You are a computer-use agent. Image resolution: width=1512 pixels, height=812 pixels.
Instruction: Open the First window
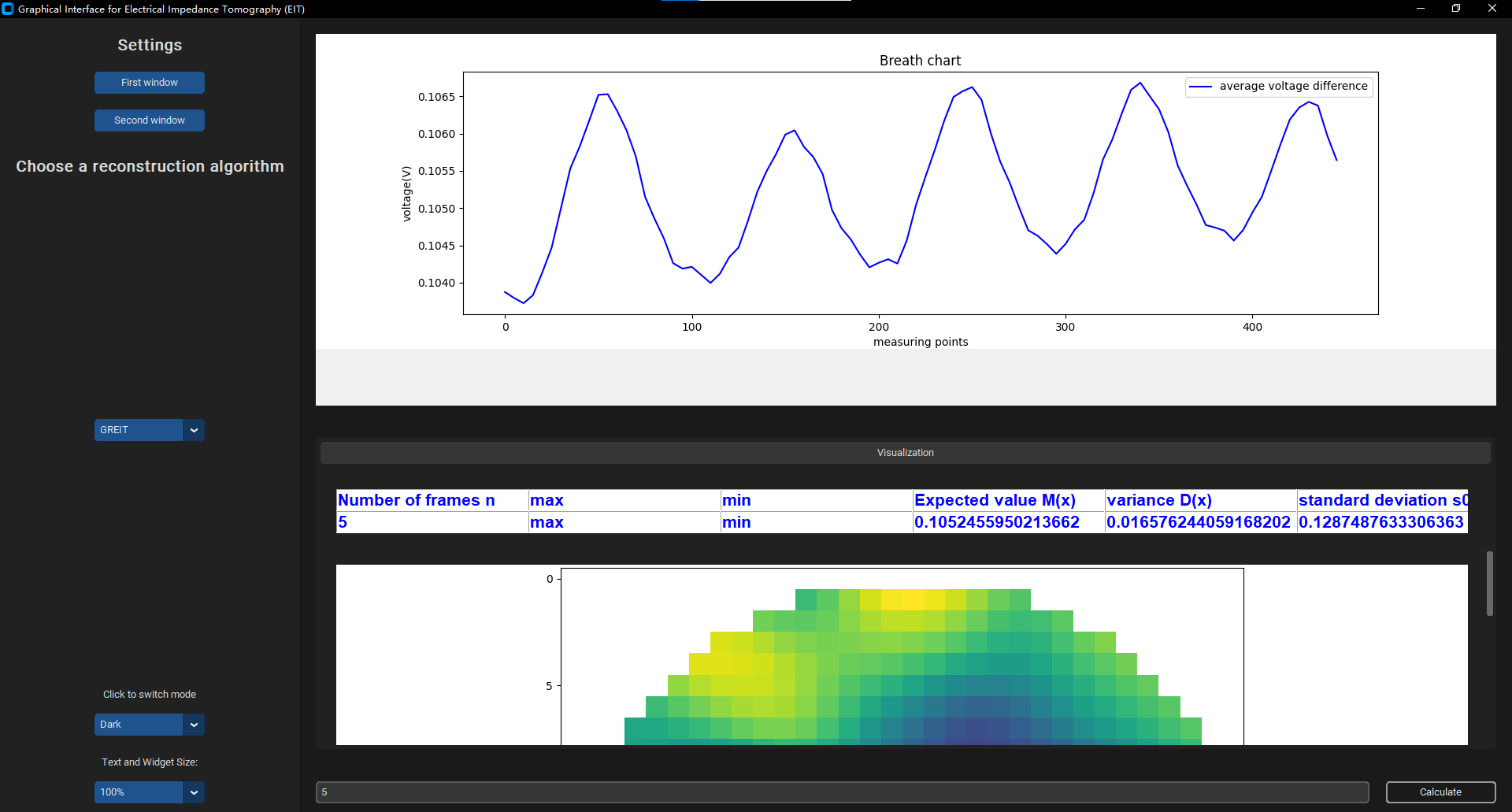[149, 82]
